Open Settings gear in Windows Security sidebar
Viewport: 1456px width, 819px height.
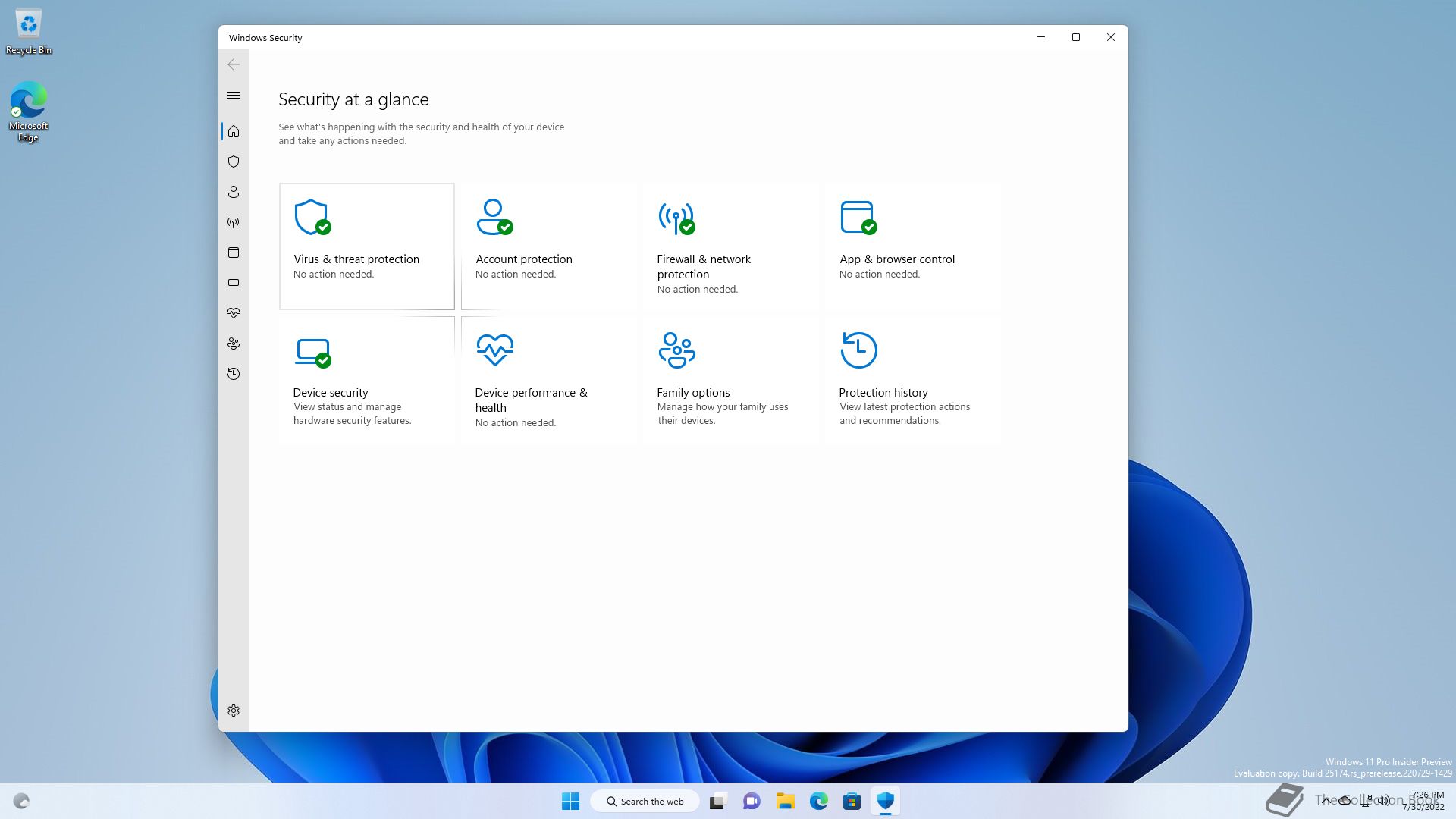234,711
